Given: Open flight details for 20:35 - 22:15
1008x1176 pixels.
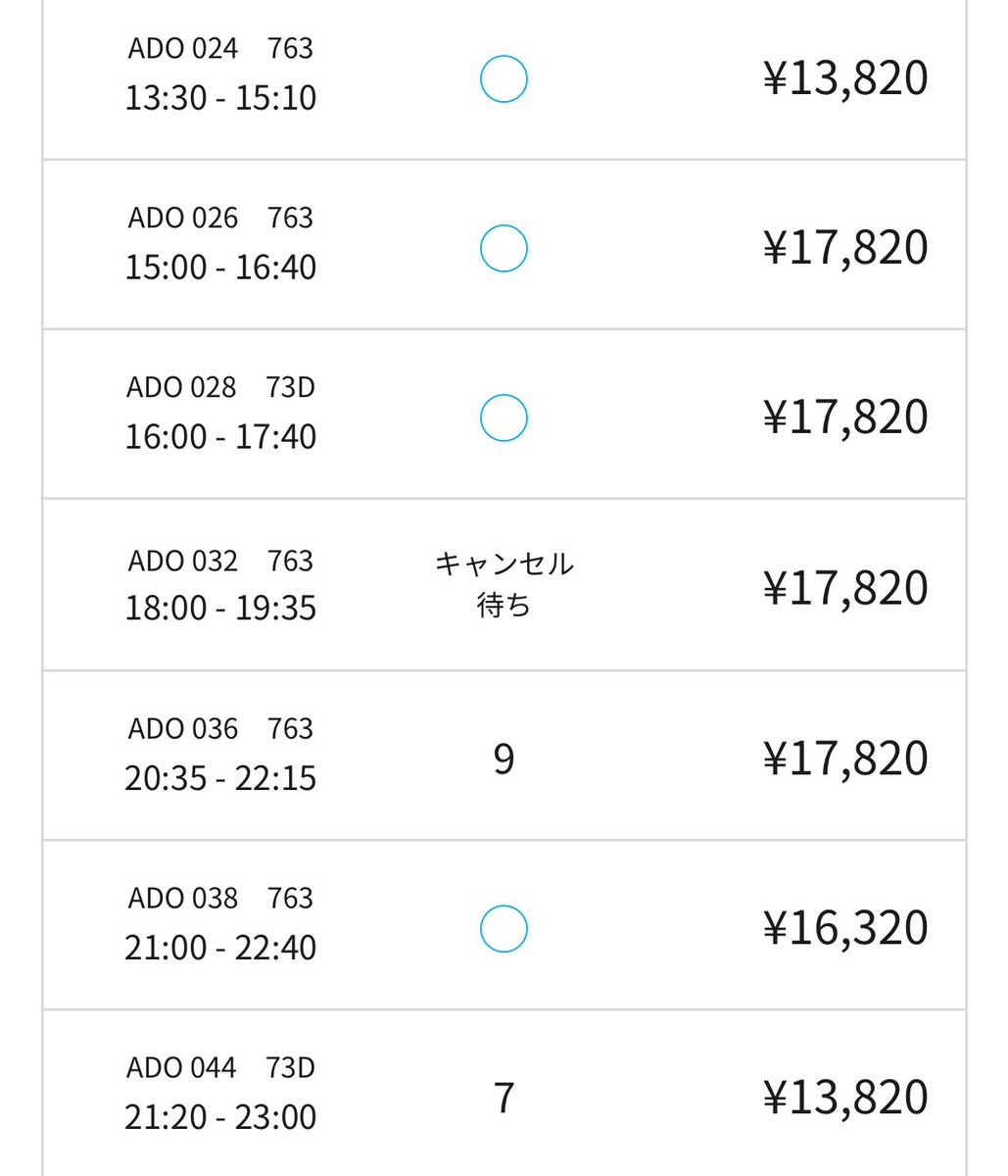Looking at the screenshot, I should [220, 779].
